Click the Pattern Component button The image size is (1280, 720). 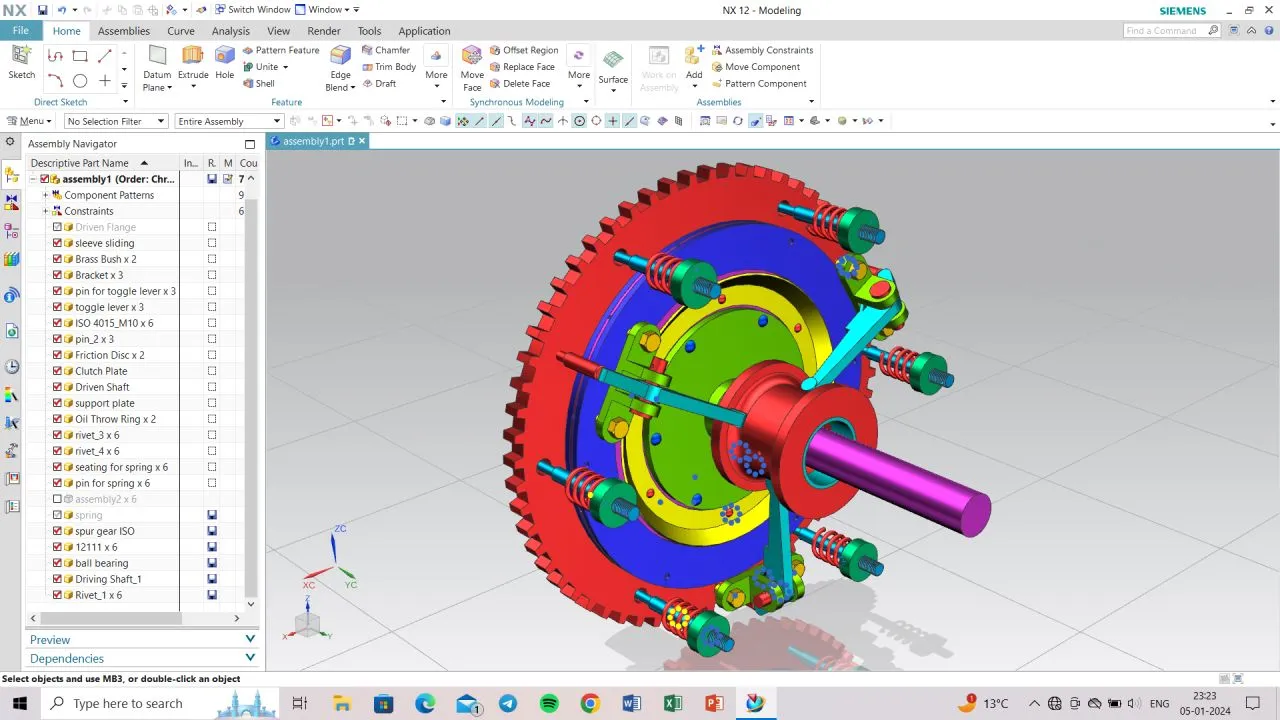pos(759,84)
